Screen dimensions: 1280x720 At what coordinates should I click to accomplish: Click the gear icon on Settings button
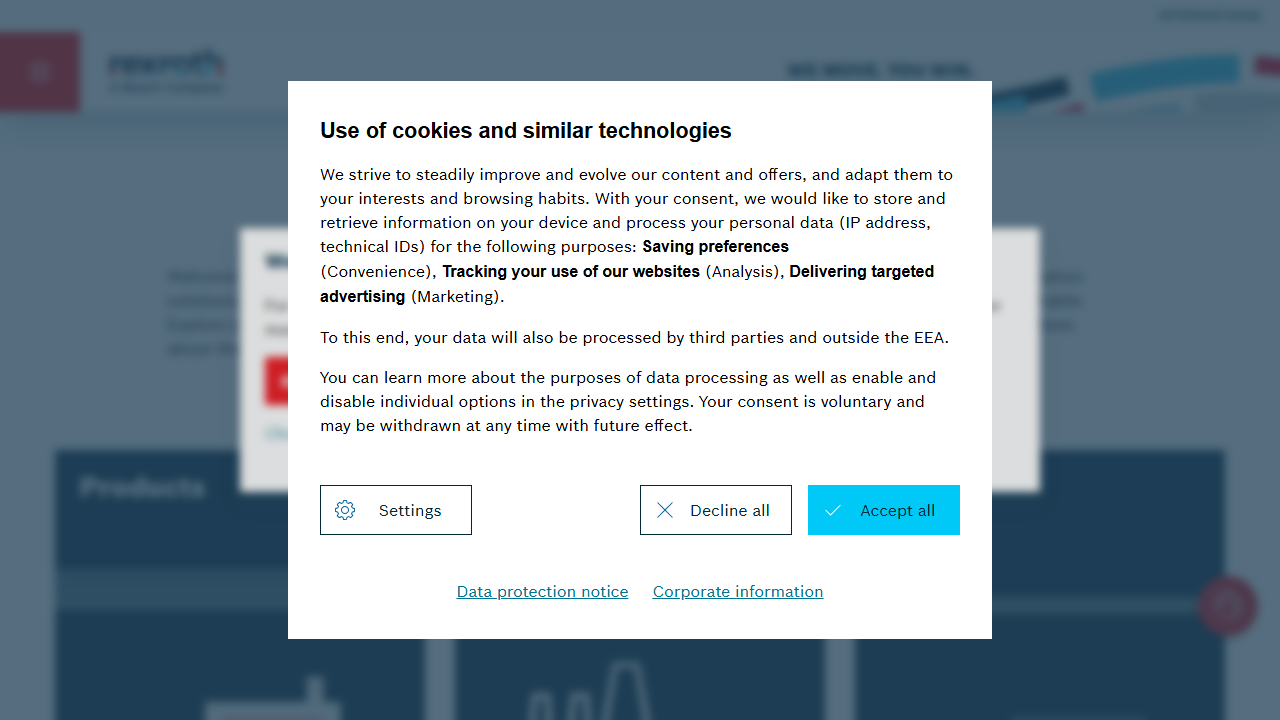tap(345, 510)
